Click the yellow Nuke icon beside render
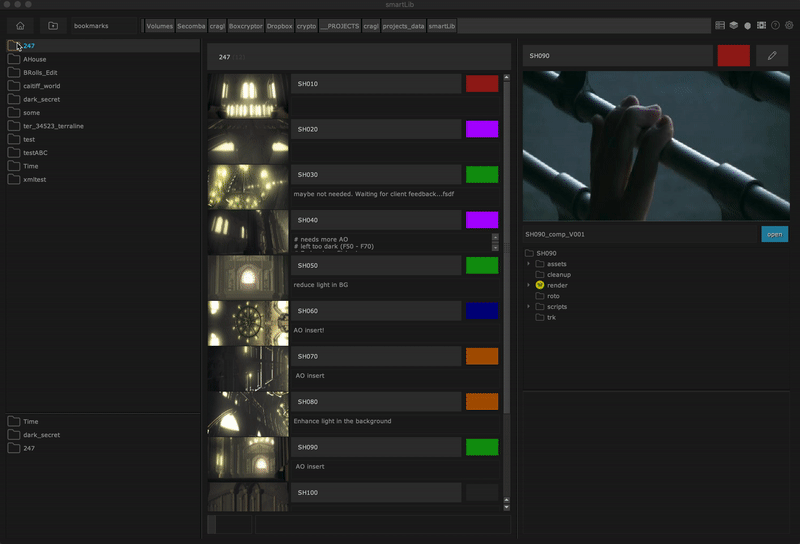The height and width of the screenshot is (544, 800). (540, 285)
